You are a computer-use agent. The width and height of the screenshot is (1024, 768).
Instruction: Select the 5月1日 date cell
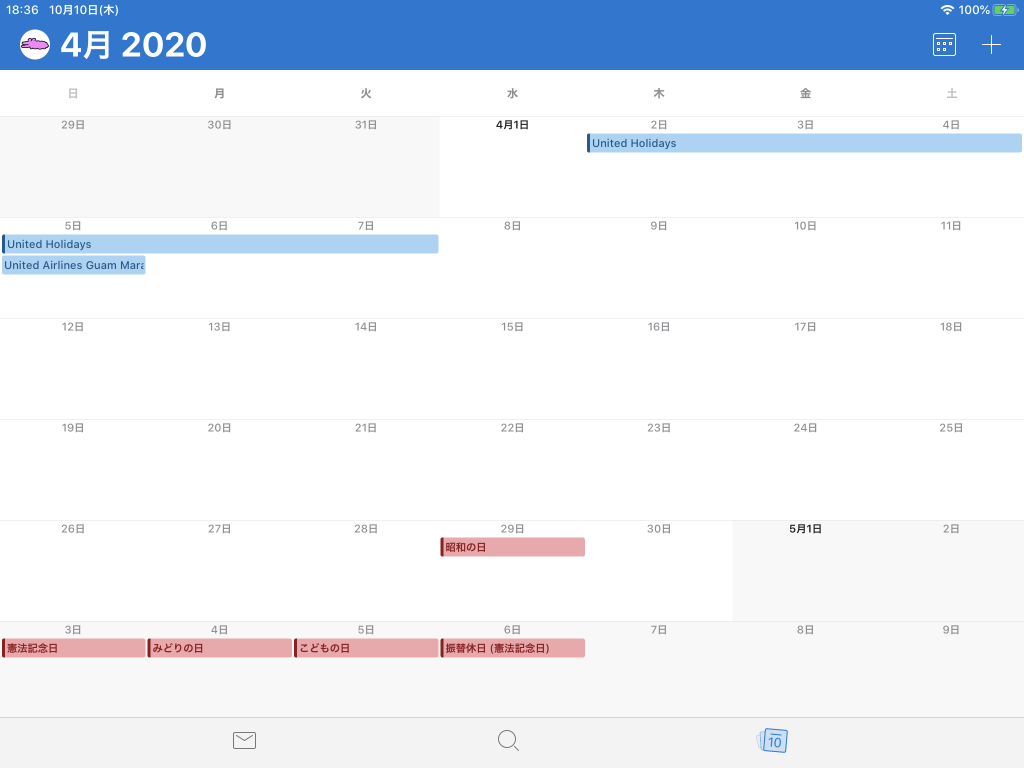(805, 572)
